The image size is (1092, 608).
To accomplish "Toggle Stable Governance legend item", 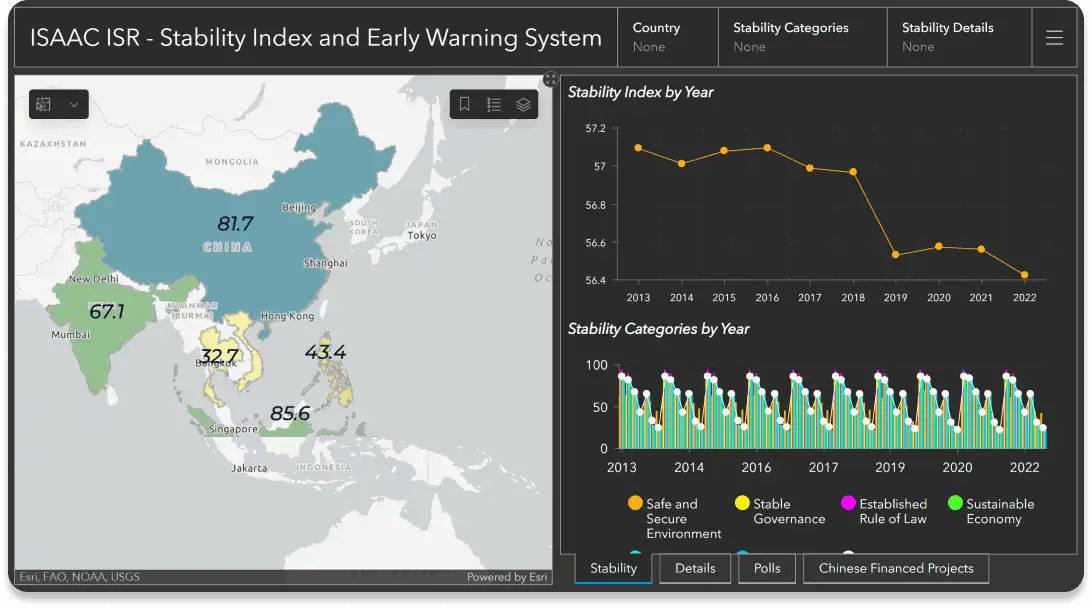I will [779, 510].
